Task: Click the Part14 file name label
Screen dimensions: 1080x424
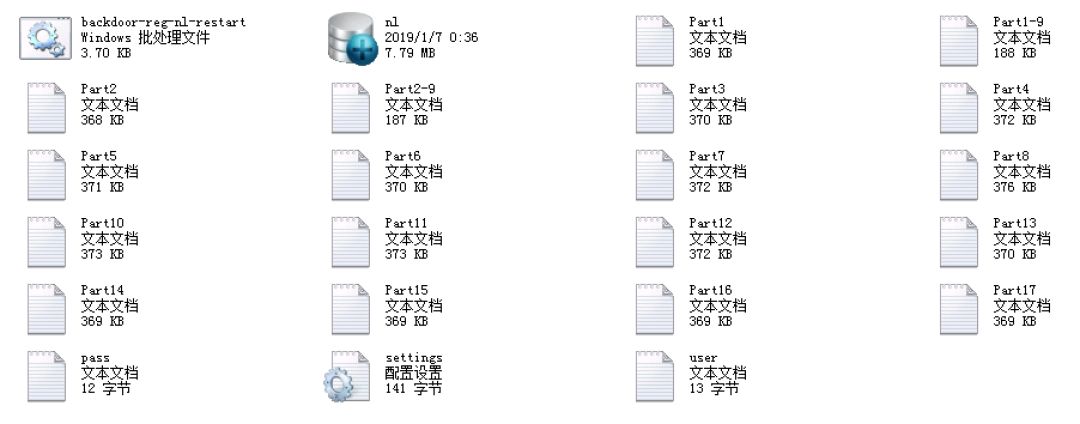Action: [x=103, y=290]
